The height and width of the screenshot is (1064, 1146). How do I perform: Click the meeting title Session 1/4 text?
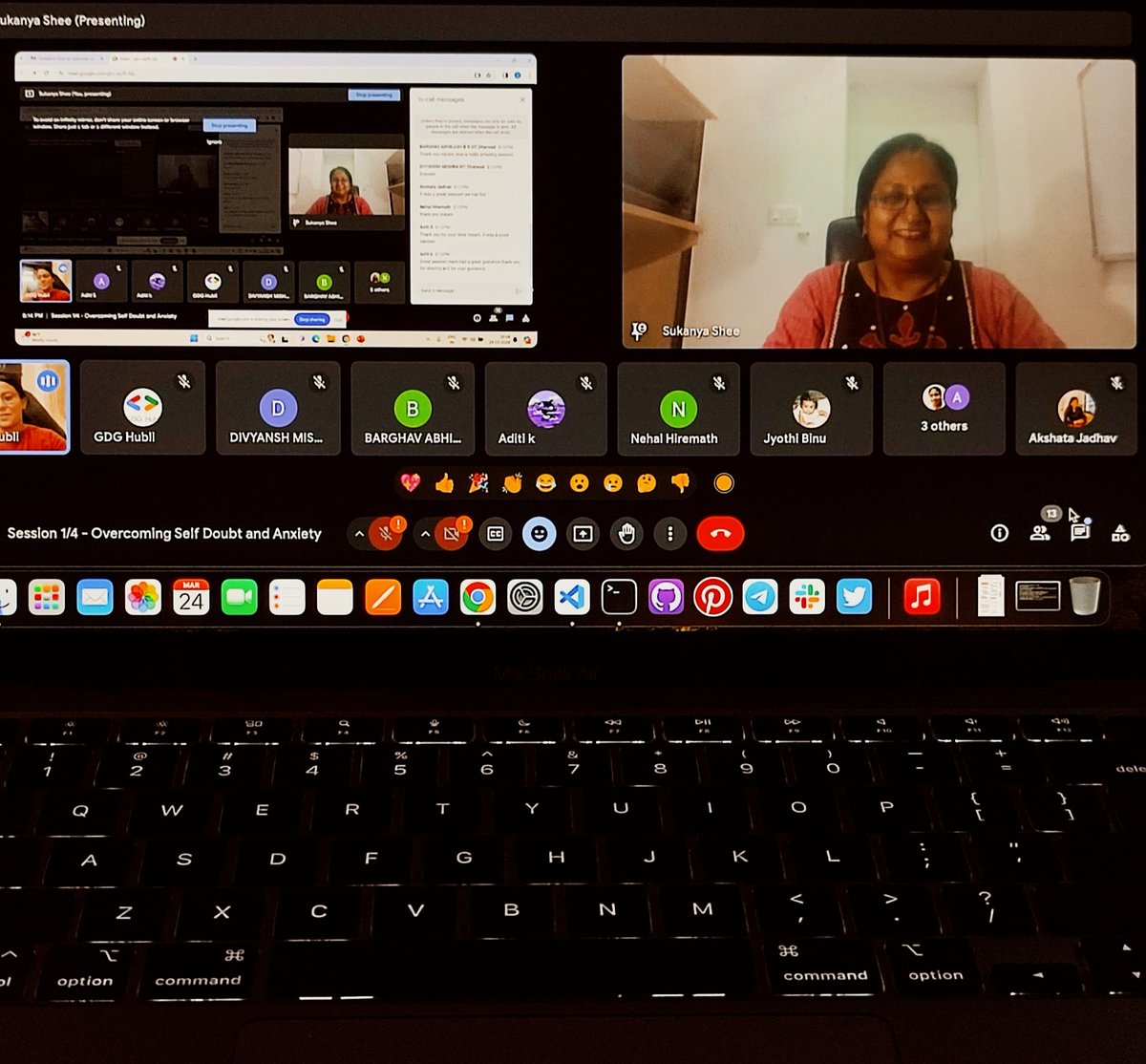(164, 534)
